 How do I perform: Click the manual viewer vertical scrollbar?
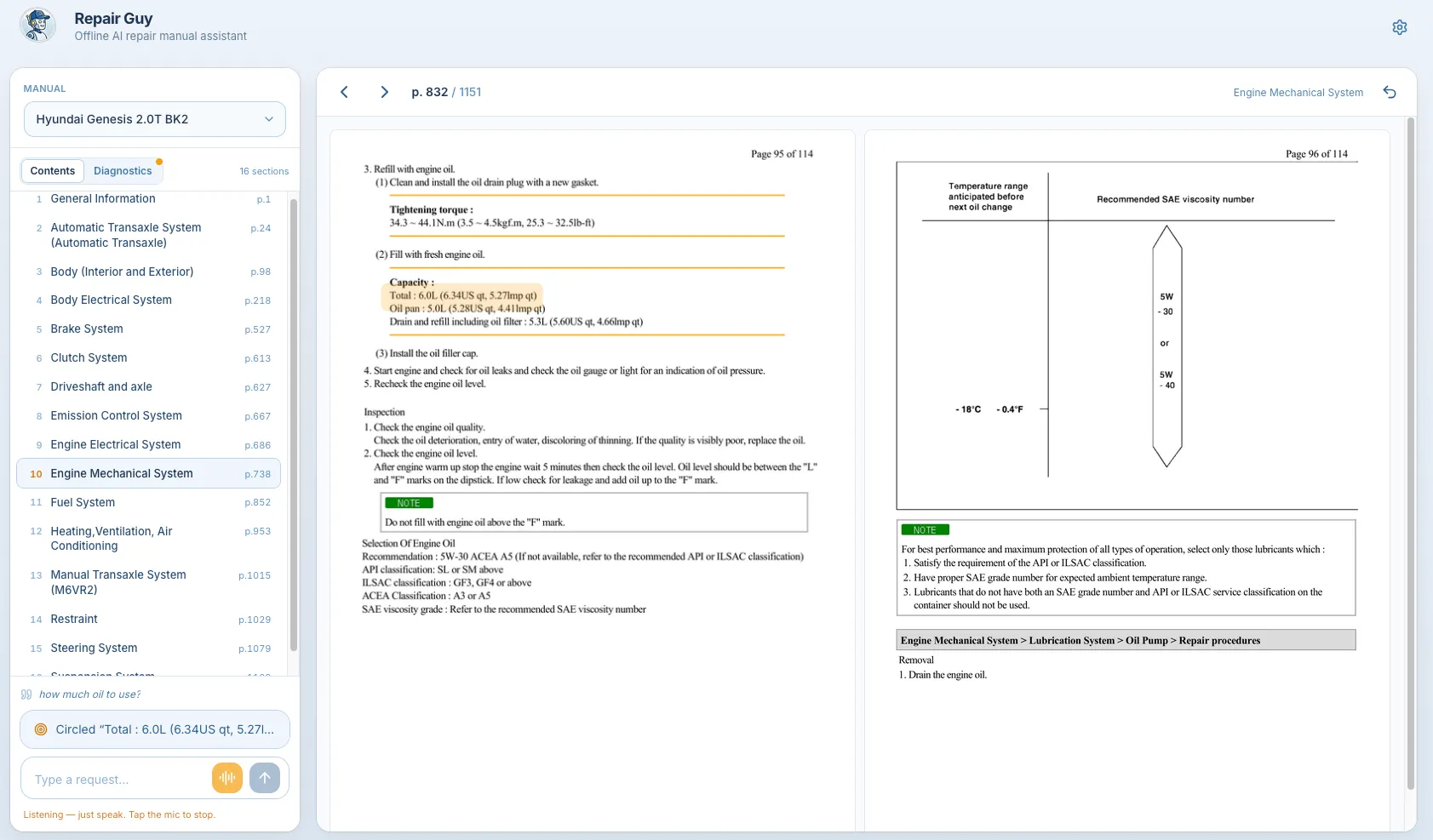(1410, 455)
